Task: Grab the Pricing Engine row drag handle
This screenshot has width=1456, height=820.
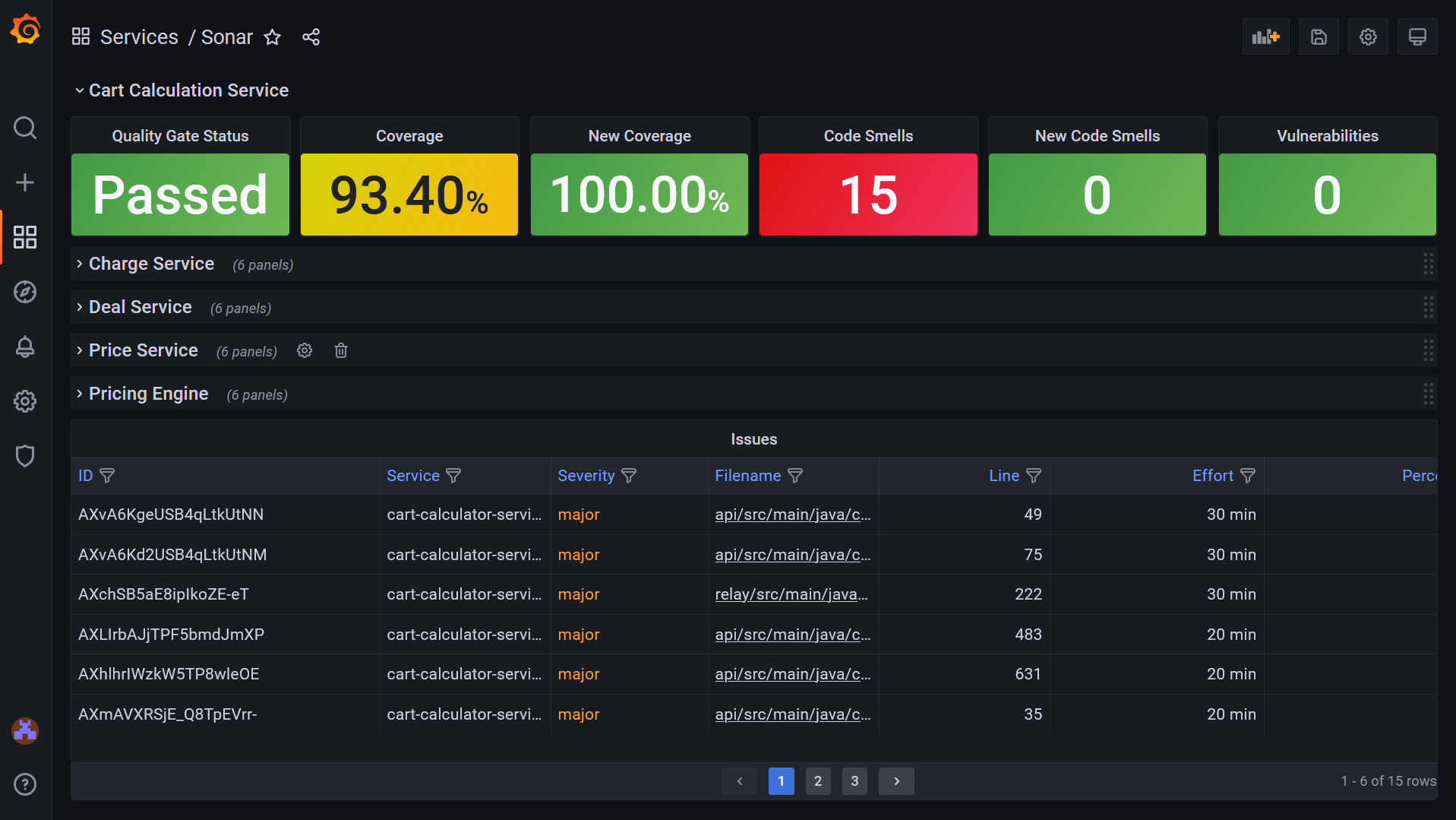Action: point(1428,394)
